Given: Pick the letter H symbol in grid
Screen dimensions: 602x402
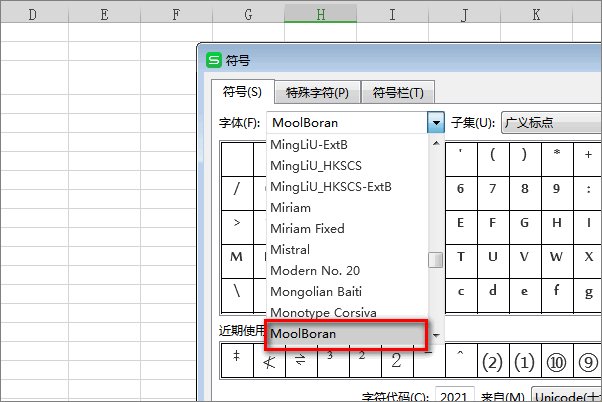Looking at the screenshot, I should coord(557,227).
